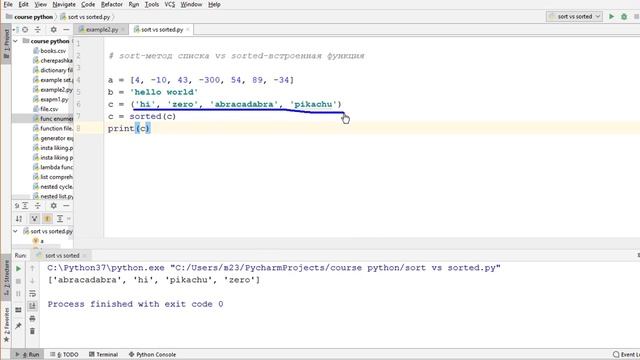Rerun program from Run panel
The image size is (640, 360).
coord(18,269)
